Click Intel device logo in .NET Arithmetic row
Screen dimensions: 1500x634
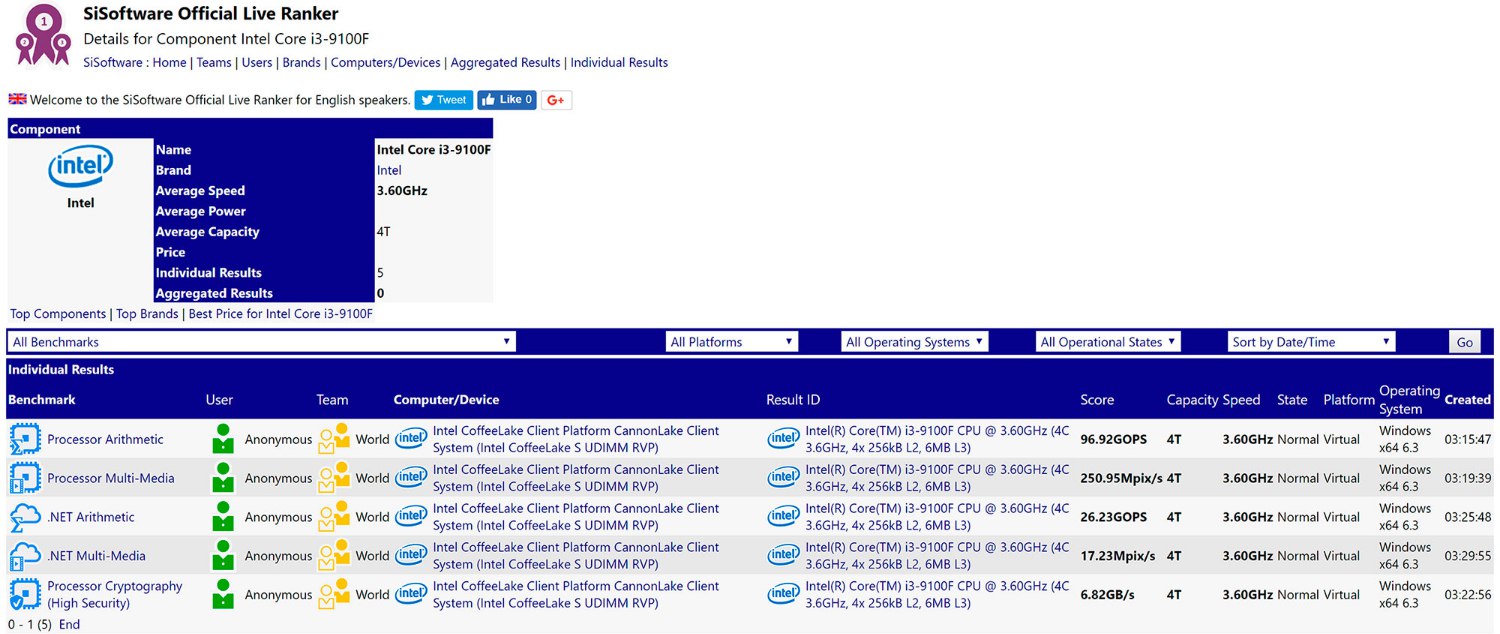[x=411, y=517]
